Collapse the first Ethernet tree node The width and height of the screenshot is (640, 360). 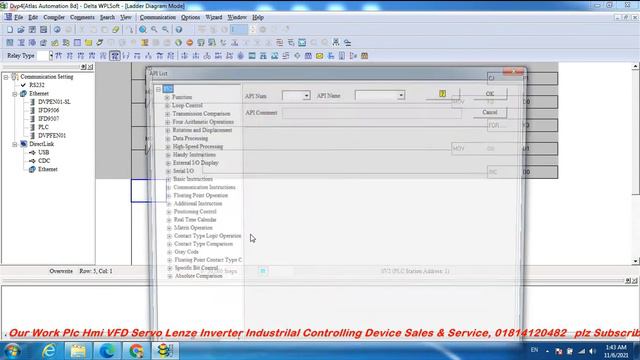click(x=15, y=94)
